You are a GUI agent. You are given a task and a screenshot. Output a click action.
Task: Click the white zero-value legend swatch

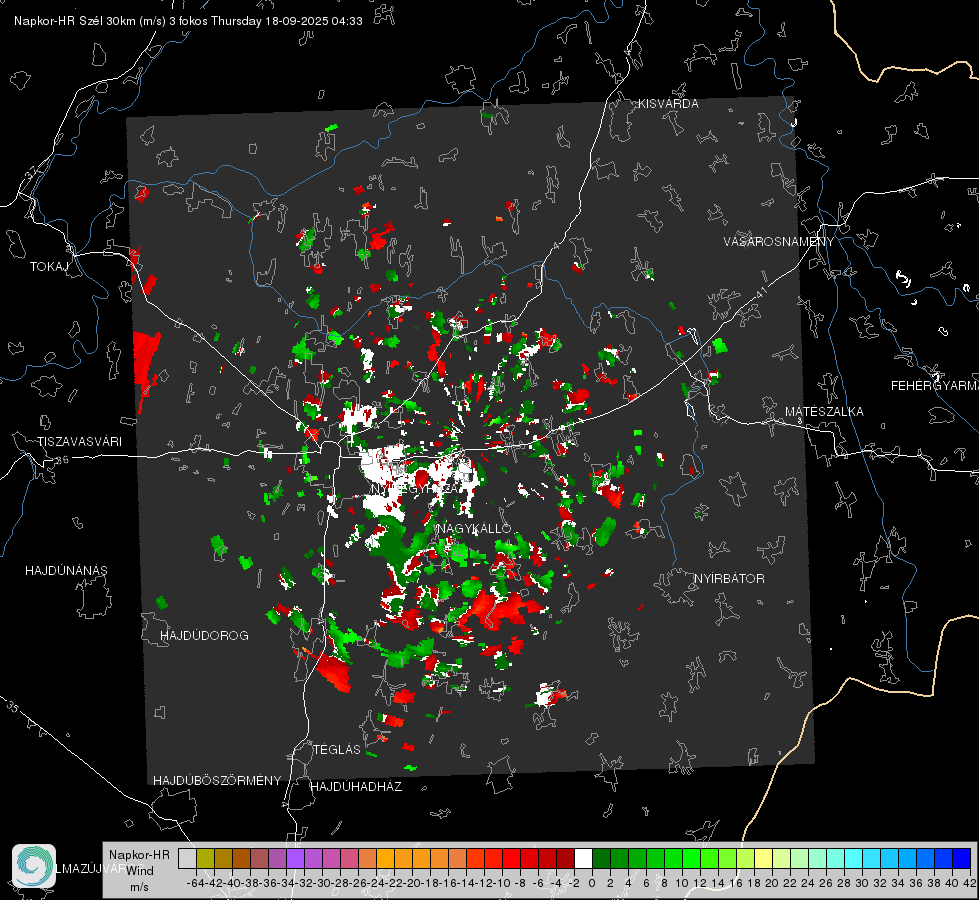[583, 858]
